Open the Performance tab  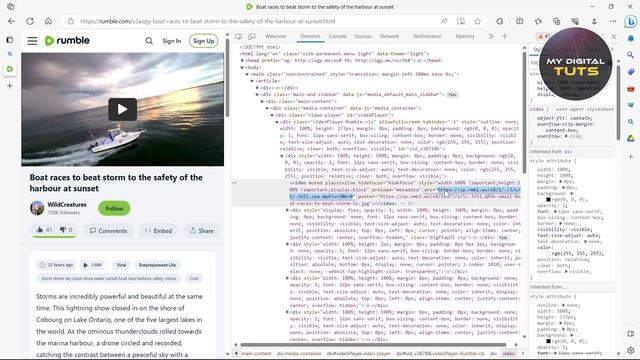(x=427, y=36)
